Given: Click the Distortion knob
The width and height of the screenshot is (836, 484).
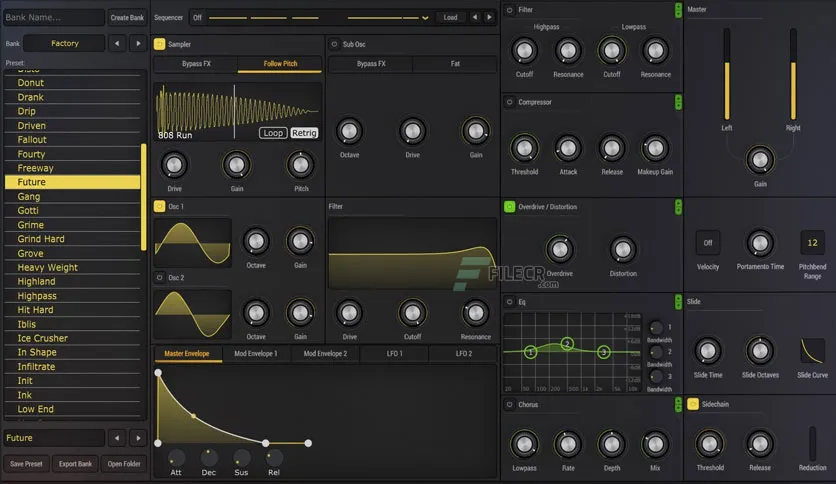Looking at the screenshot, I should click(623, 249).
